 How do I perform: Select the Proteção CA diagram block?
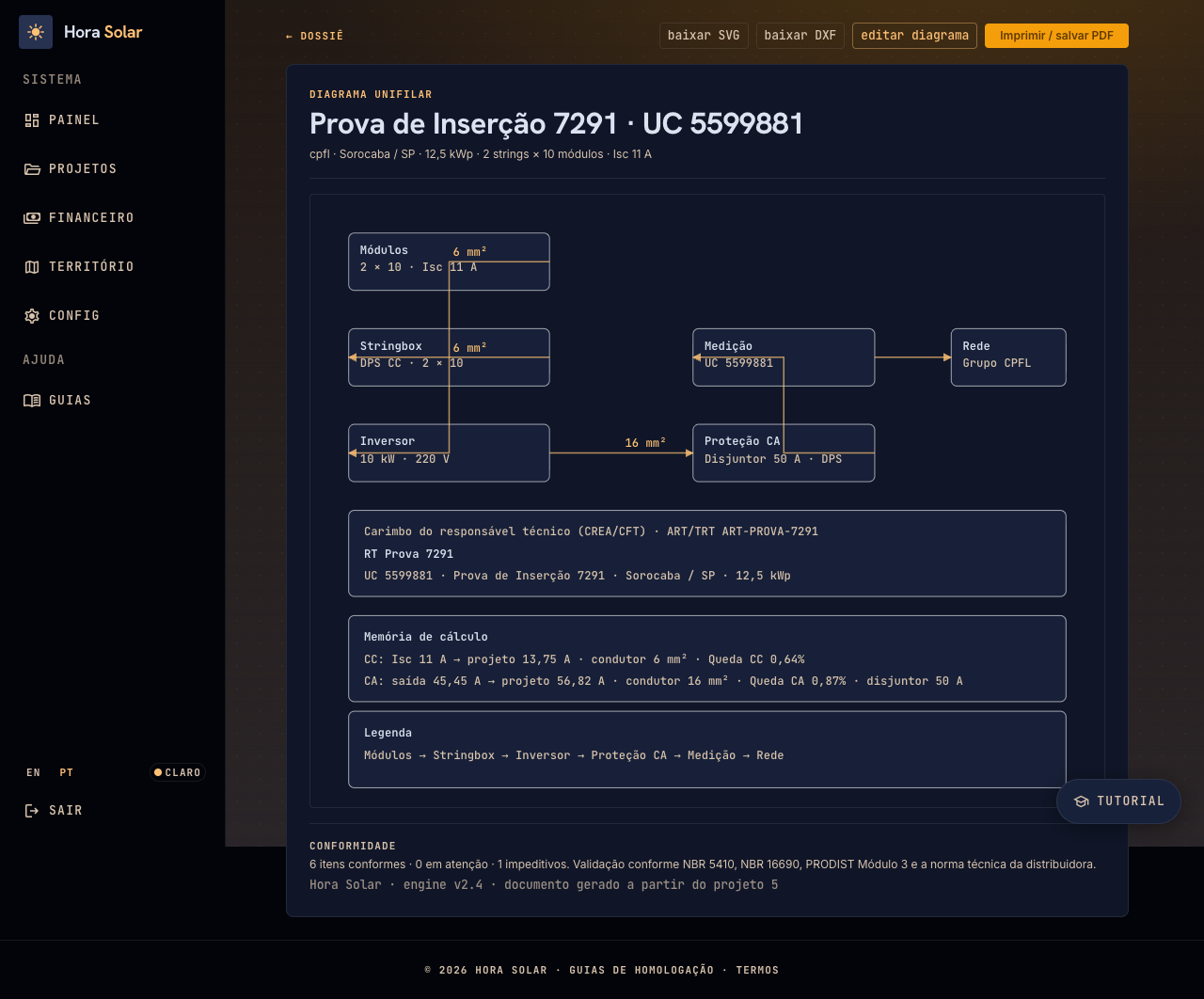[x=784, y=453]
